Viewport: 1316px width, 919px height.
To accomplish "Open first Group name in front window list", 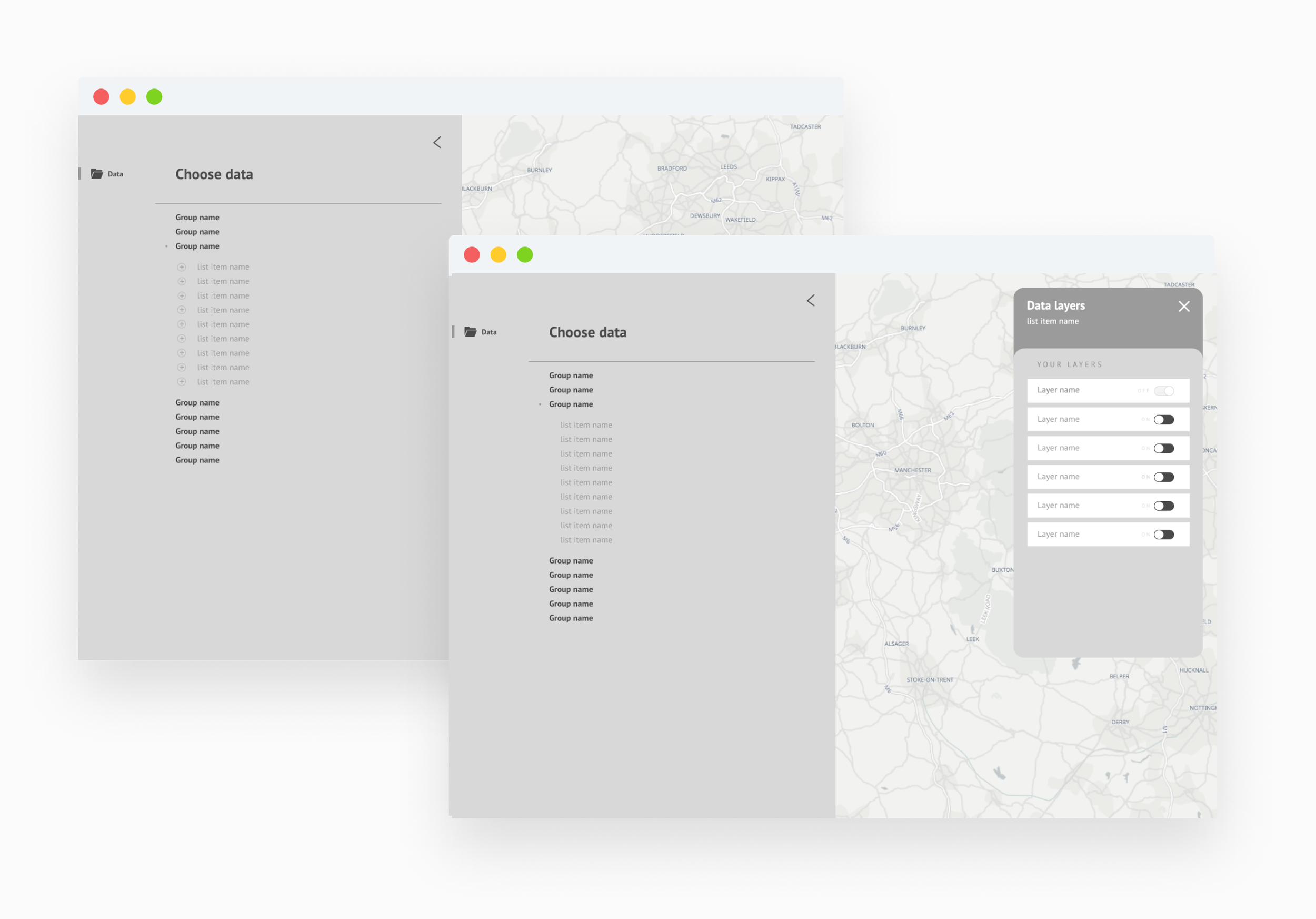I will click(x=571, y=375).
